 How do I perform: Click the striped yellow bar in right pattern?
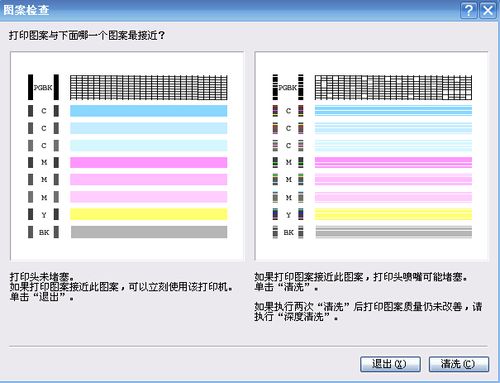click(x=393, y=214)
